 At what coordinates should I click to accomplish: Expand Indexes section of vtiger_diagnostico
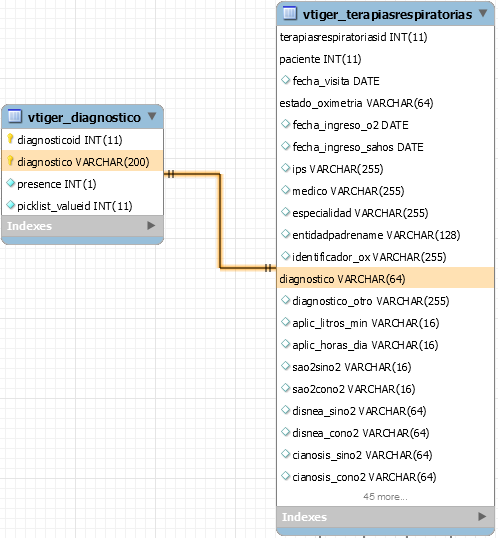pos(151,225)
